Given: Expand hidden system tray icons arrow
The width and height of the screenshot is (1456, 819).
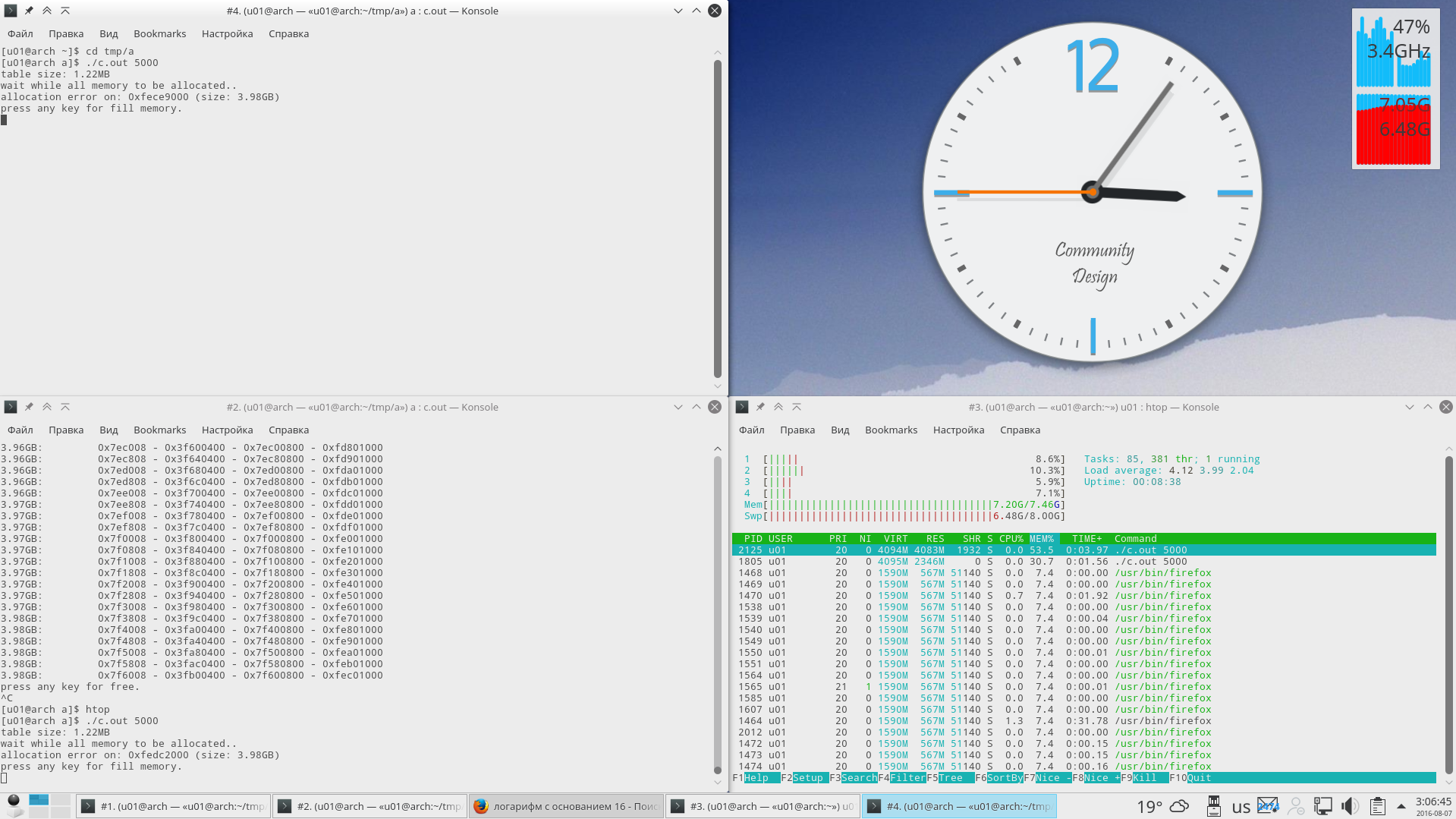Looking at the screenshot, I should 1401,806.
